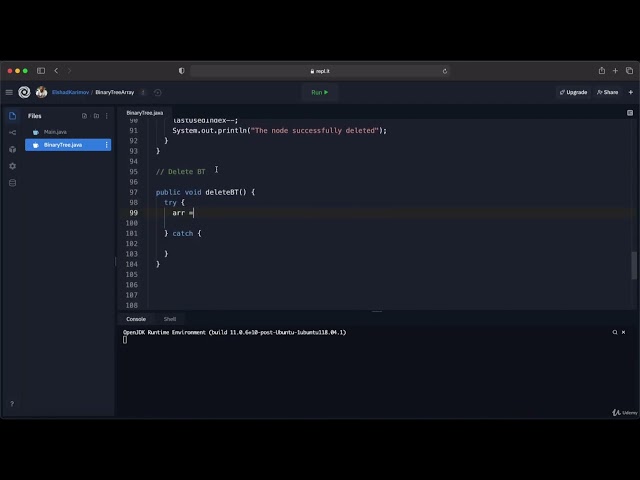Click the Replit logo
This screenshot has width=640, height=480.
(24, 92)
